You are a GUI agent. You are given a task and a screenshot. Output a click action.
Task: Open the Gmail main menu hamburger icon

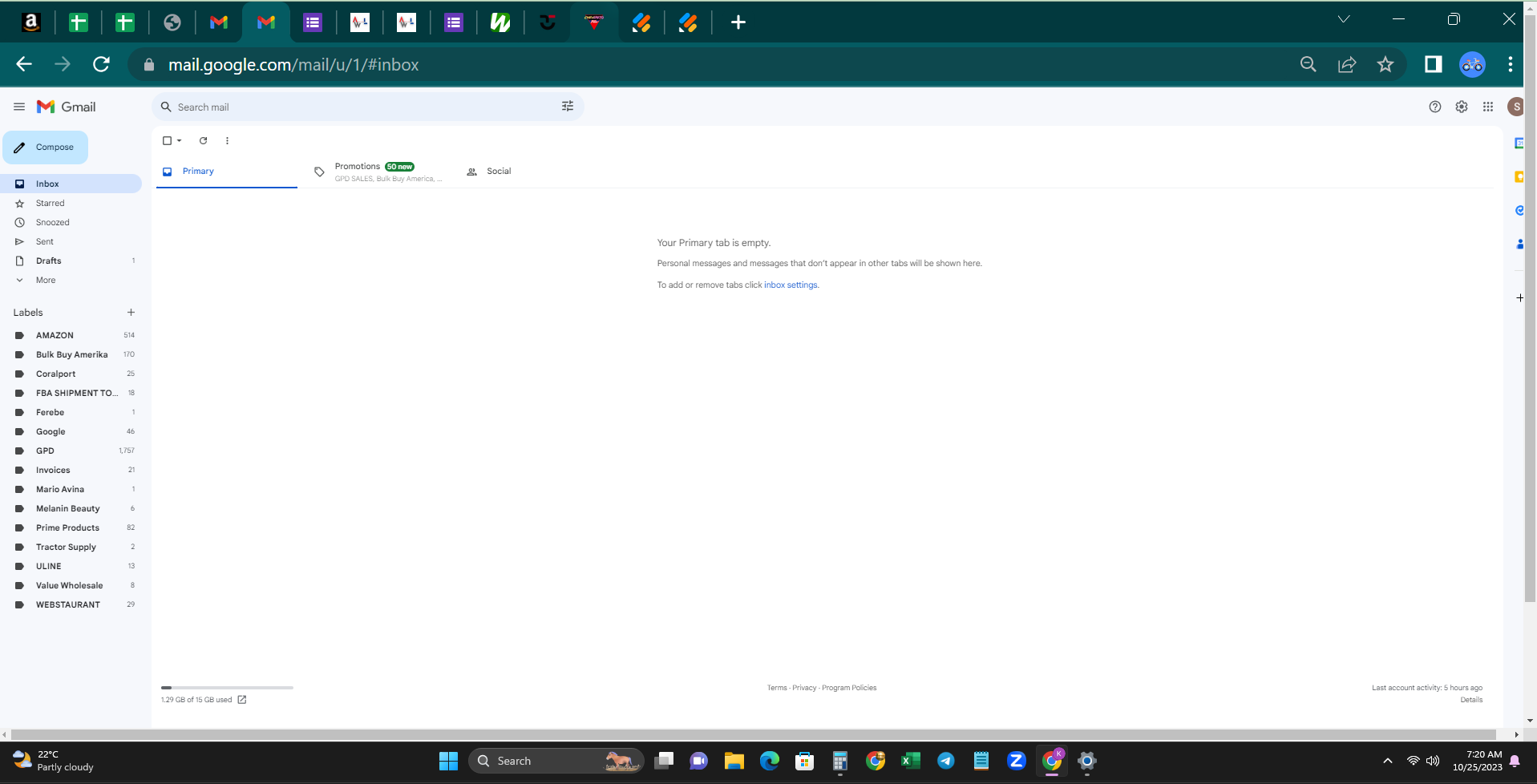[19, 107]
